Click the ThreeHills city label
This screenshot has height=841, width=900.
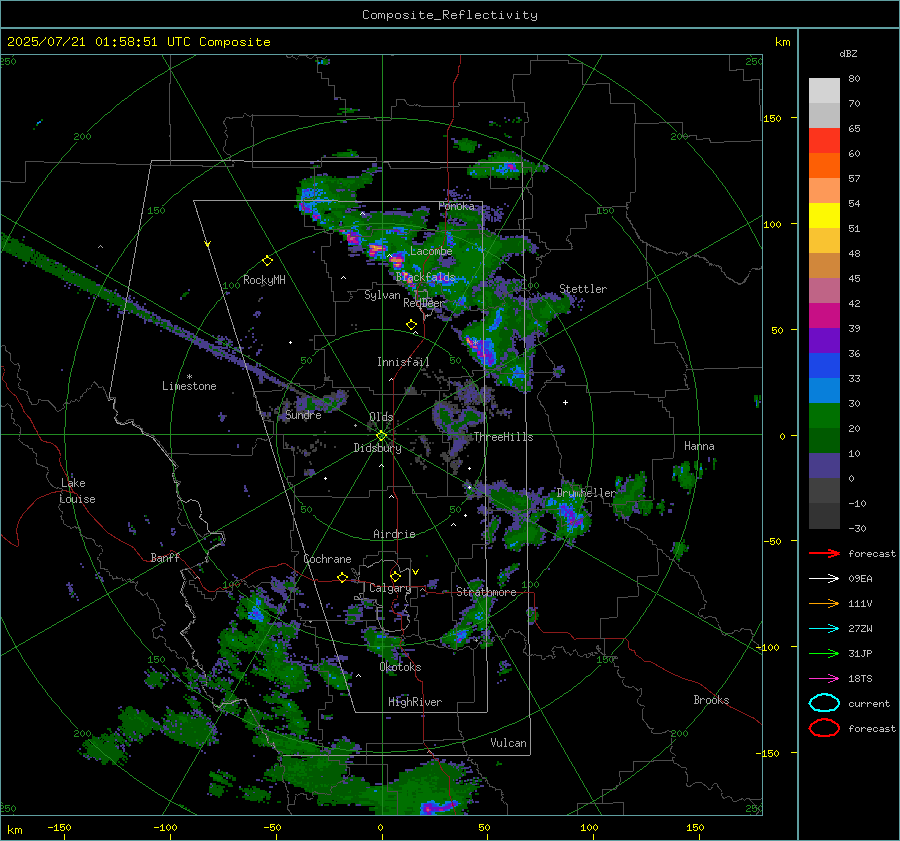pos(503,437)
